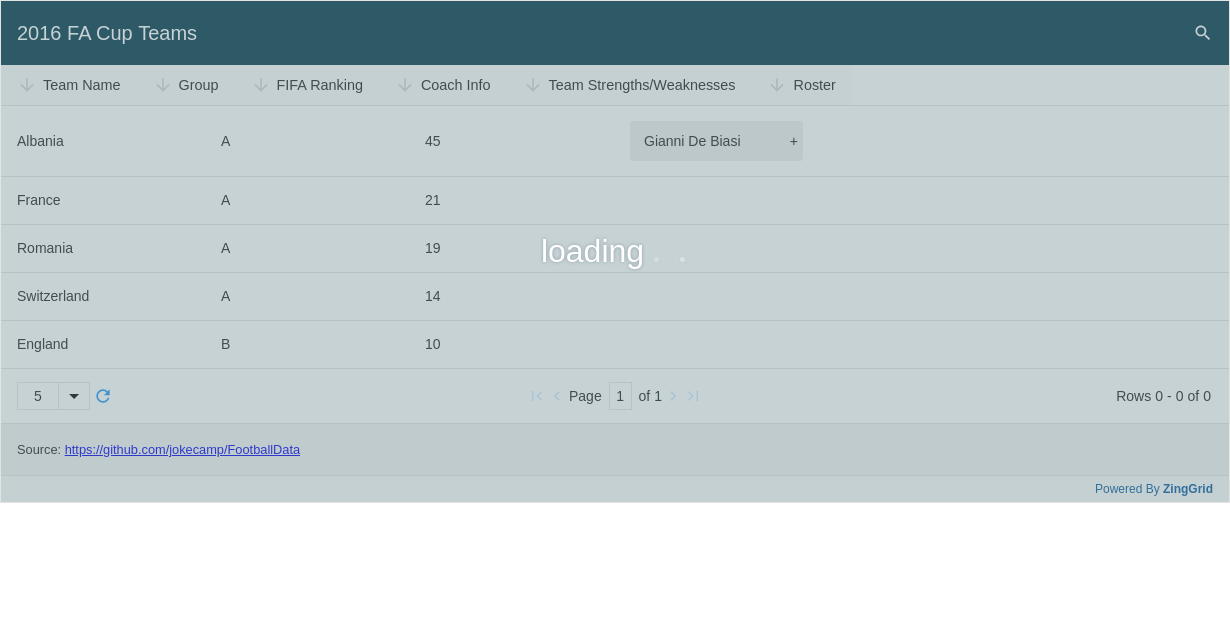1230x630 pixels.
Task: Click France's FIFA ranking 21
Action: [433, 200]
